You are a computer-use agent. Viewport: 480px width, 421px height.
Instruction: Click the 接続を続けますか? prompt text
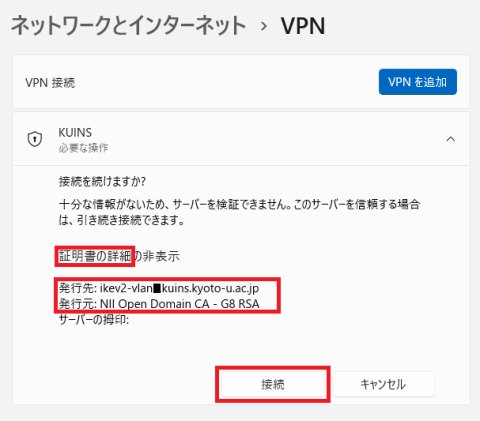tap(102, 181)
